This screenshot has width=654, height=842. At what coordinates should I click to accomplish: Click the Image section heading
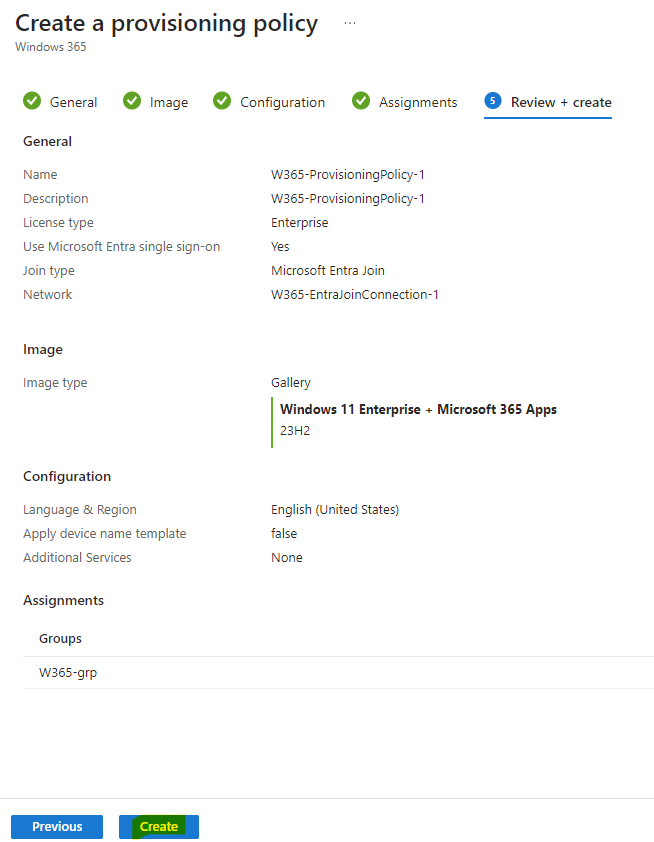pos(43,350)
